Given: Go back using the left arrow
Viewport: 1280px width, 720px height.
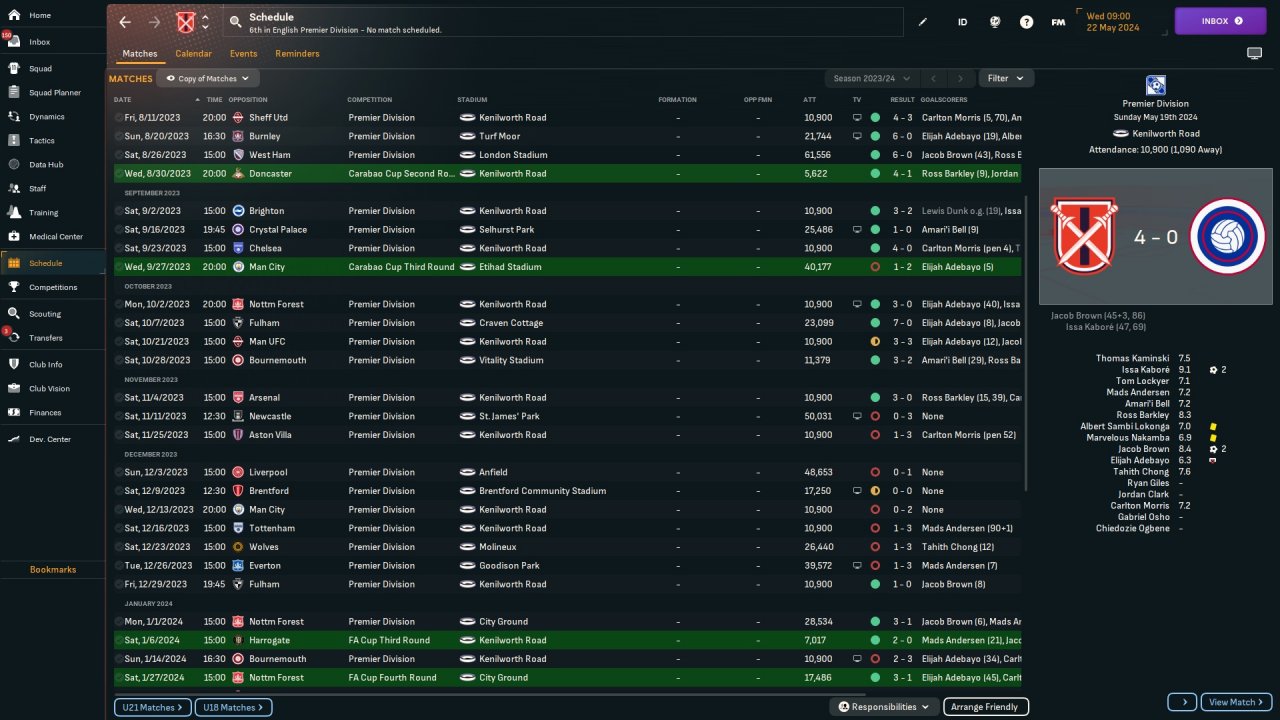Looking at the screenshot, I should tap(125, 22).
